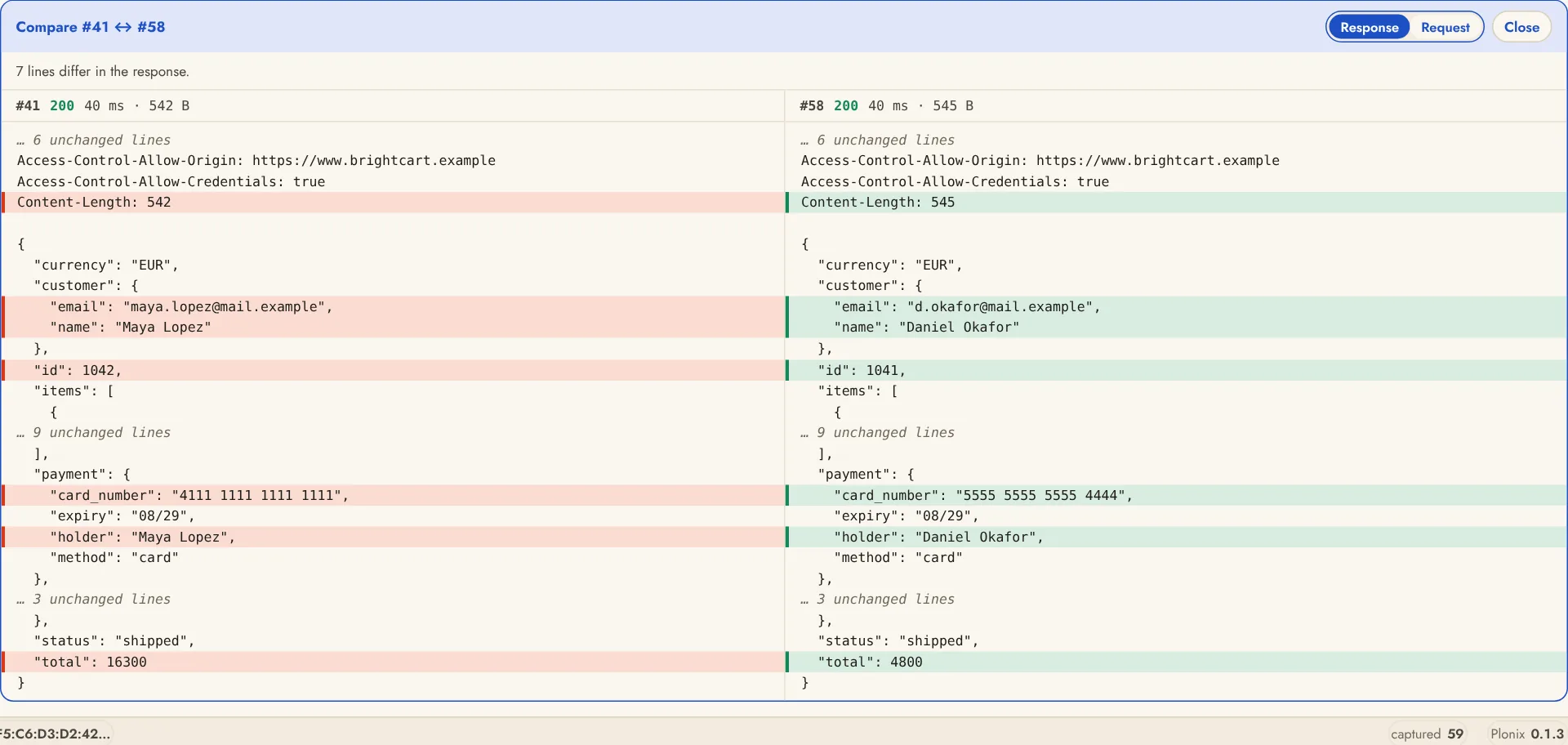Expand 3 unchanged lines in #41 pane
The image size is (1568, 745).
click(x=94, y=600)
